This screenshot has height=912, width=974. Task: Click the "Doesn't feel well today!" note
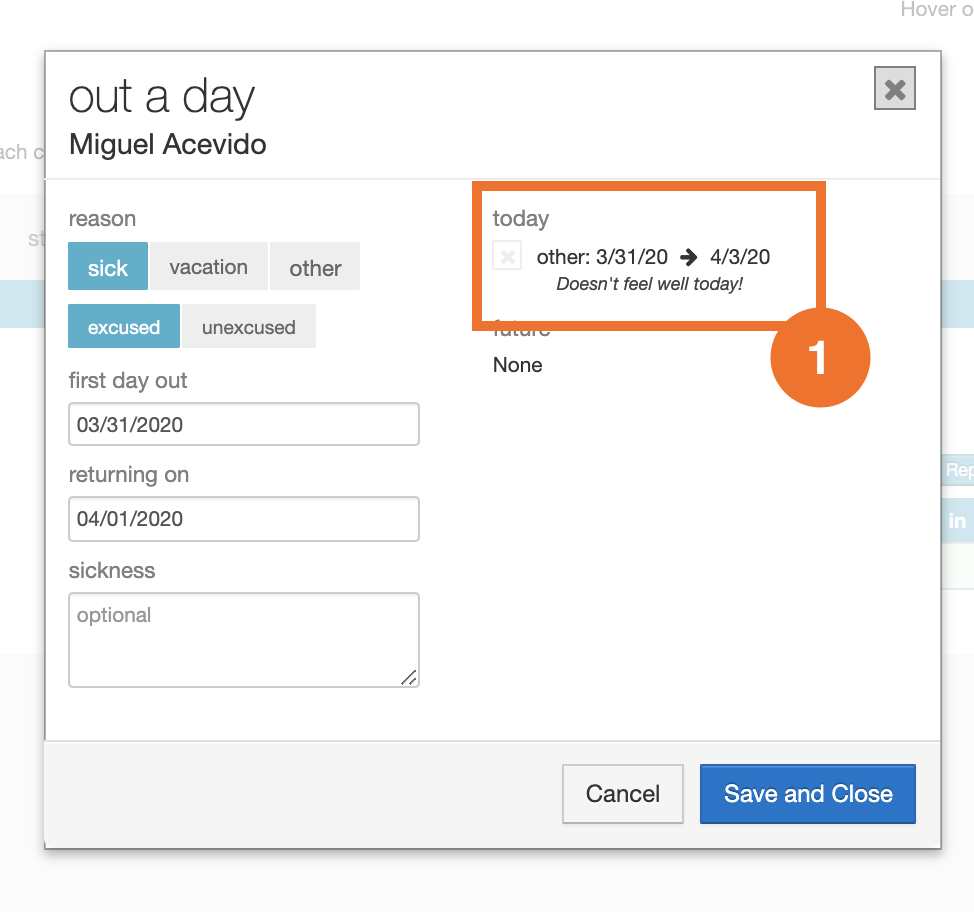tap(649, 285)
